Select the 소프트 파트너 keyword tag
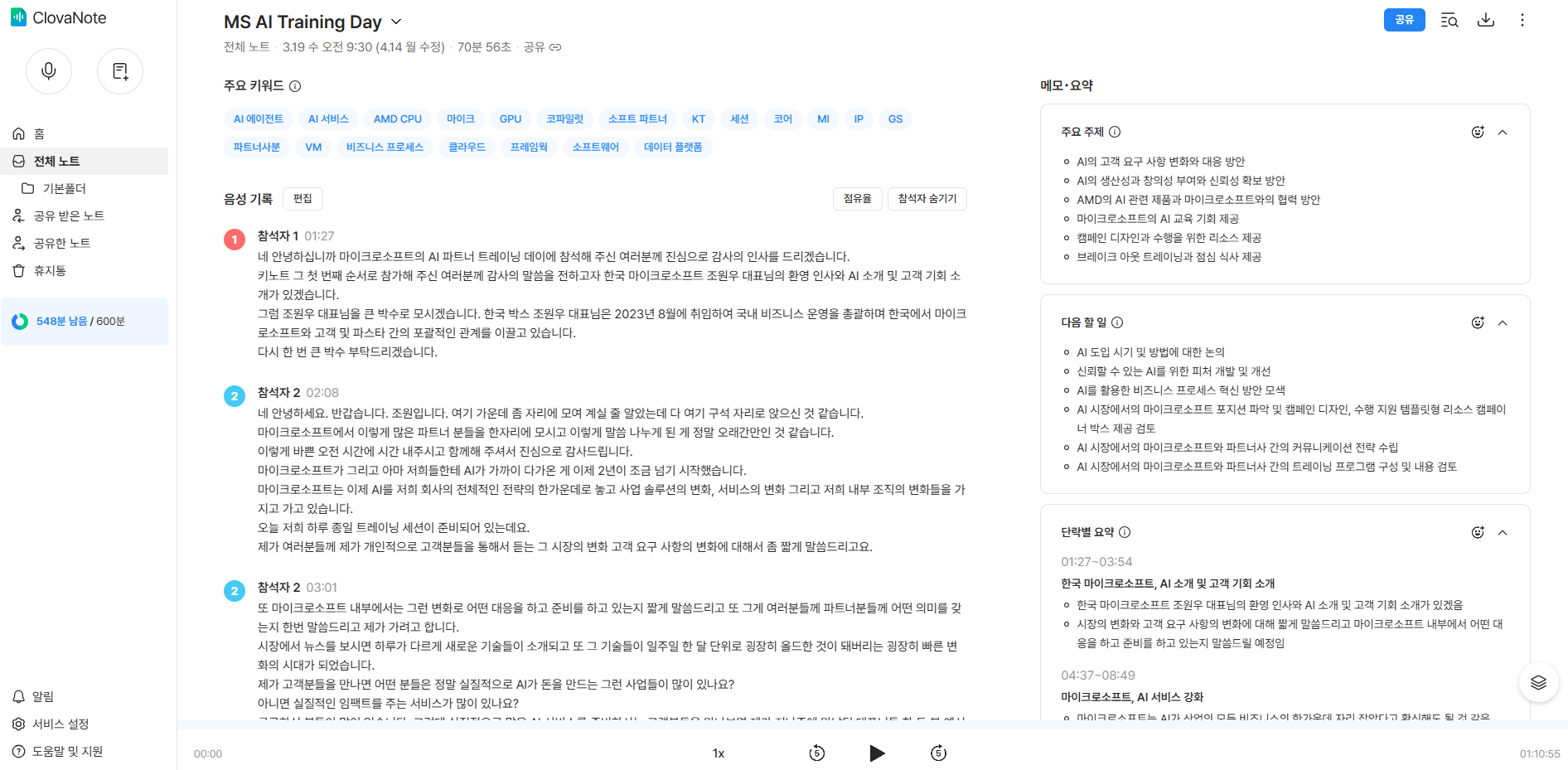1568x770 pixels. (x=637, y=119)
